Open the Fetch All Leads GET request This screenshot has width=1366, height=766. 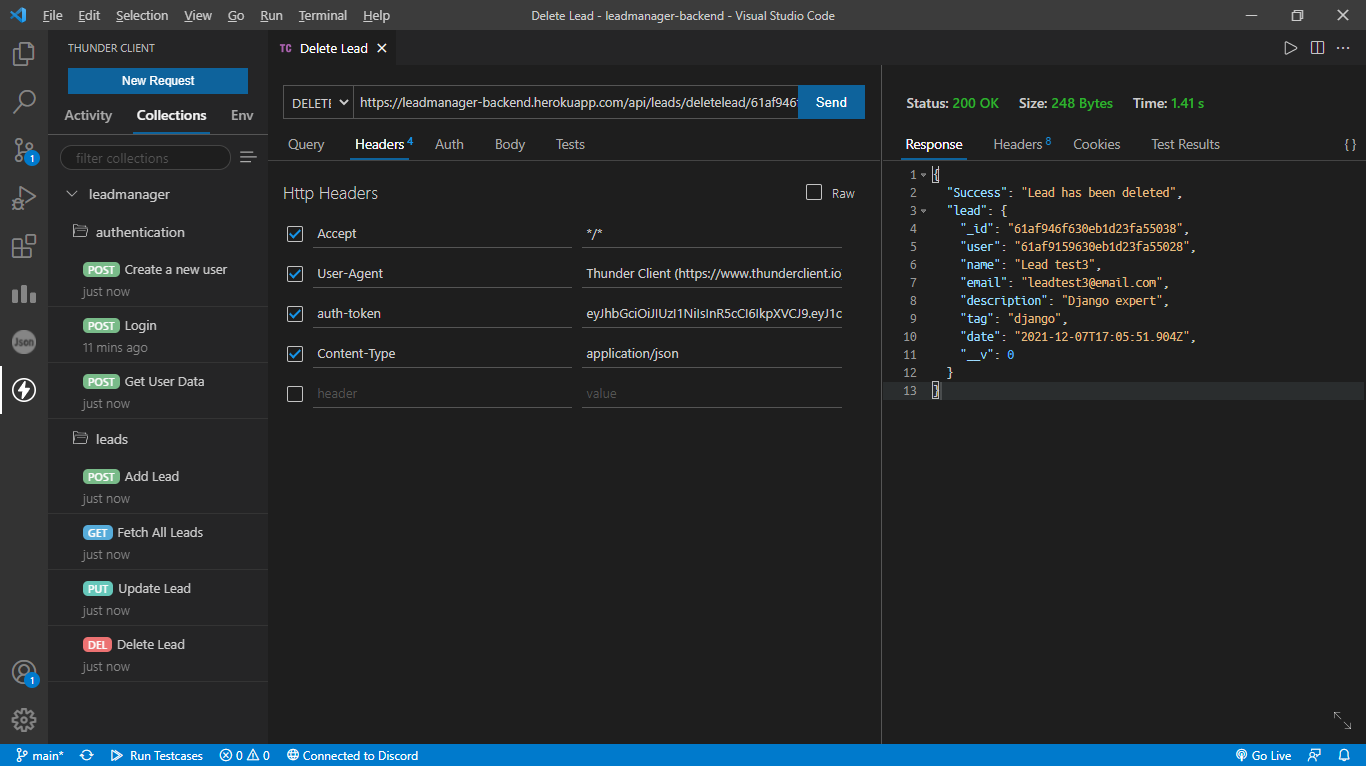[158, 542]
